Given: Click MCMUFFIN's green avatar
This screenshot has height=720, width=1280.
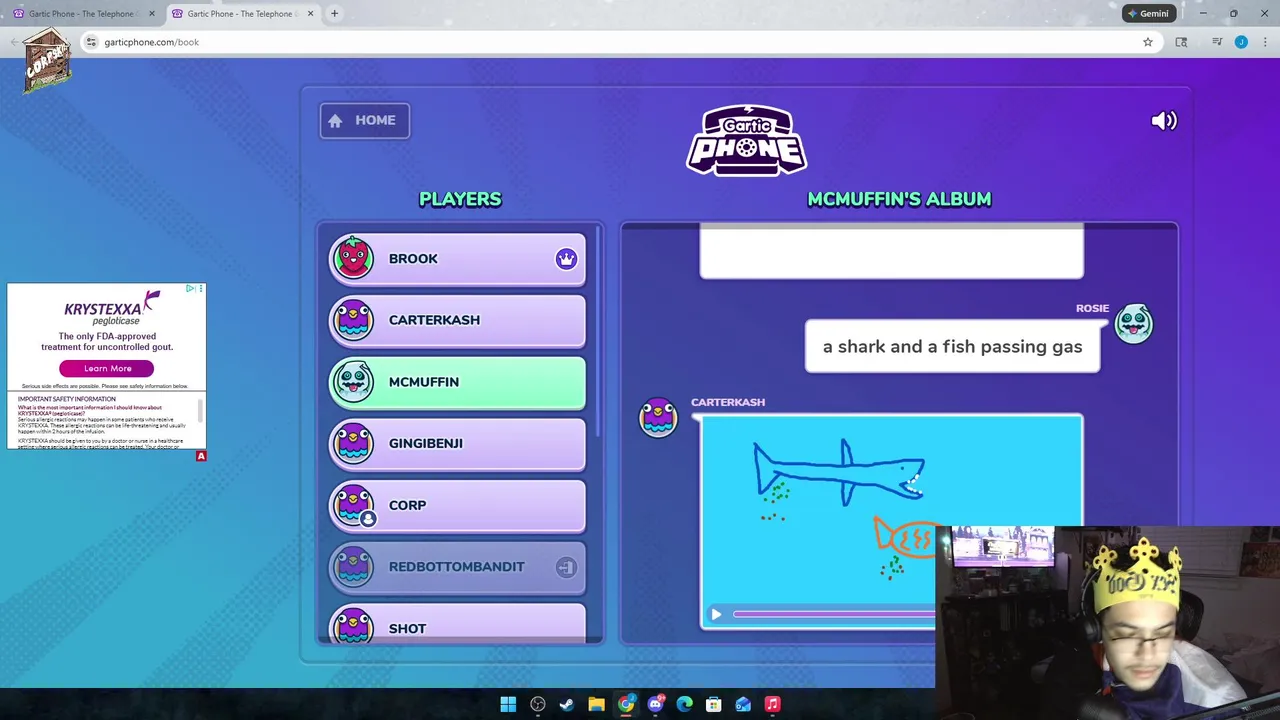Looking at the screenshot, I should click(x=353, y=382).
